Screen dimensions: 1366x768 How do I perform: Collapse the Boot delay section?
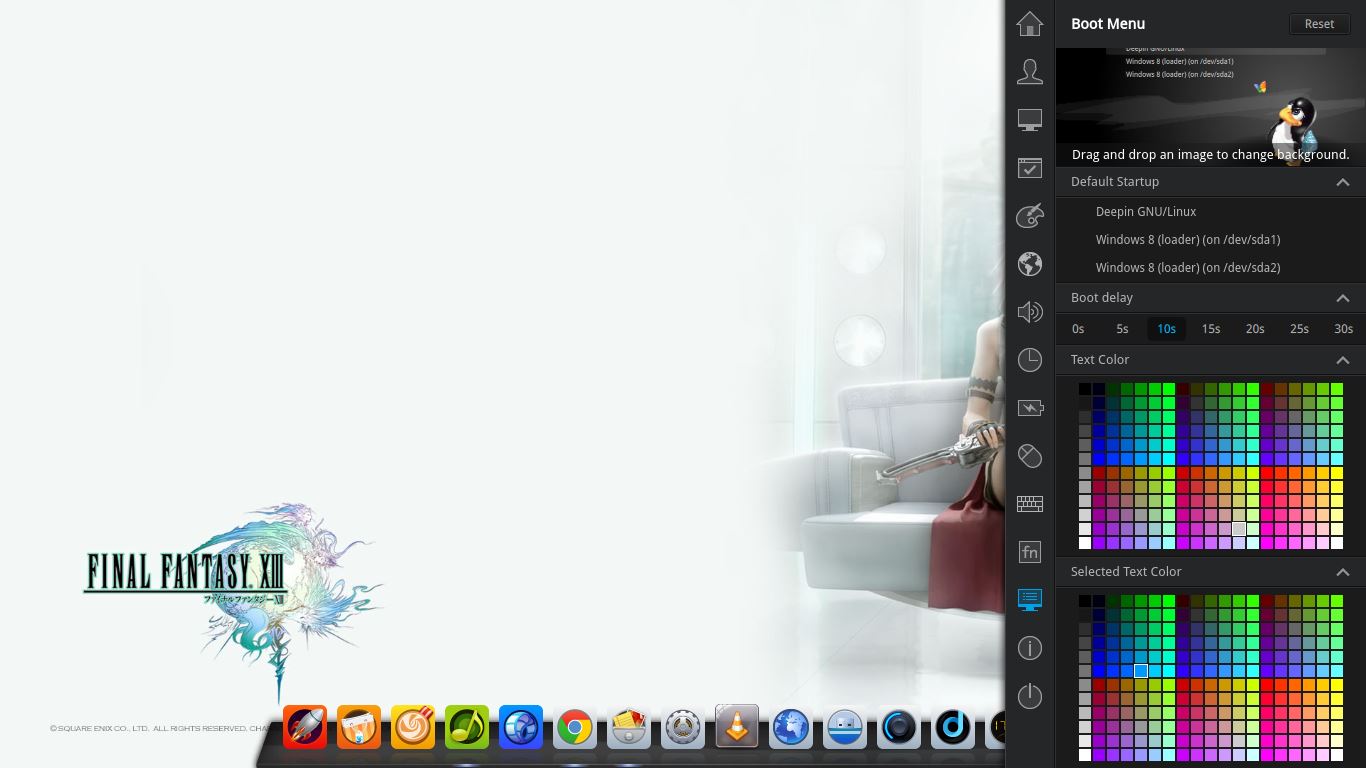pyautogui.click(x=1343, y=298)
